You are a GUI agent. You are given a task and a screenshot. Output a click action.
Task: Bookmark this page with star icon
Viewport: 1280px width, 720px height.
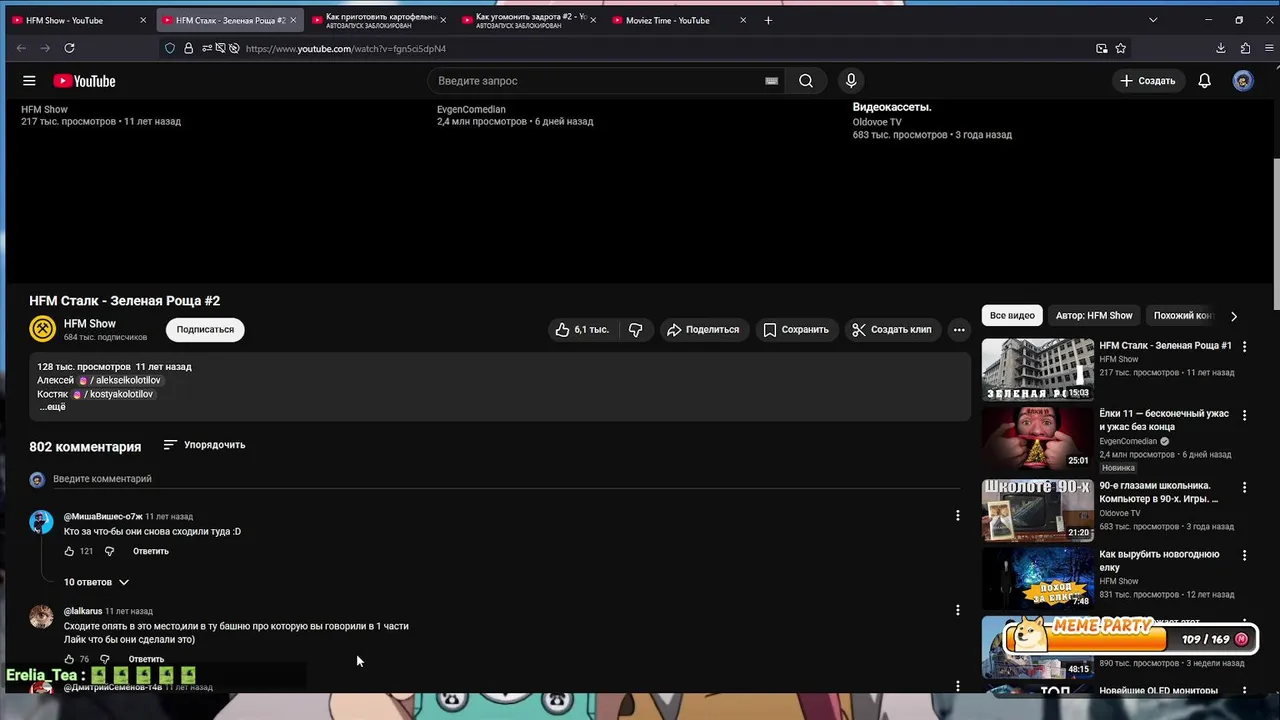tap(1121, 48)
